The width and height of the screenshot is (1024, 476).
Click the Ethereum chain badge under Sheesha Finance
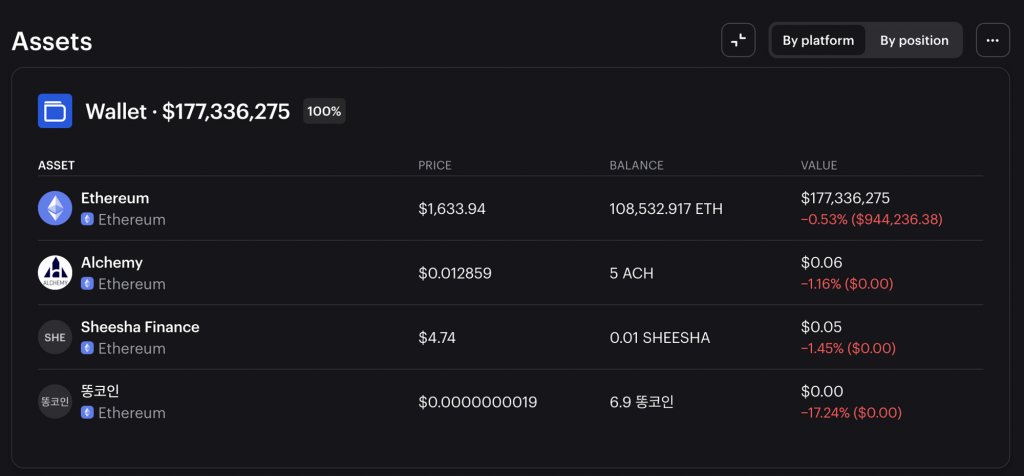click(x=87, y=348)
